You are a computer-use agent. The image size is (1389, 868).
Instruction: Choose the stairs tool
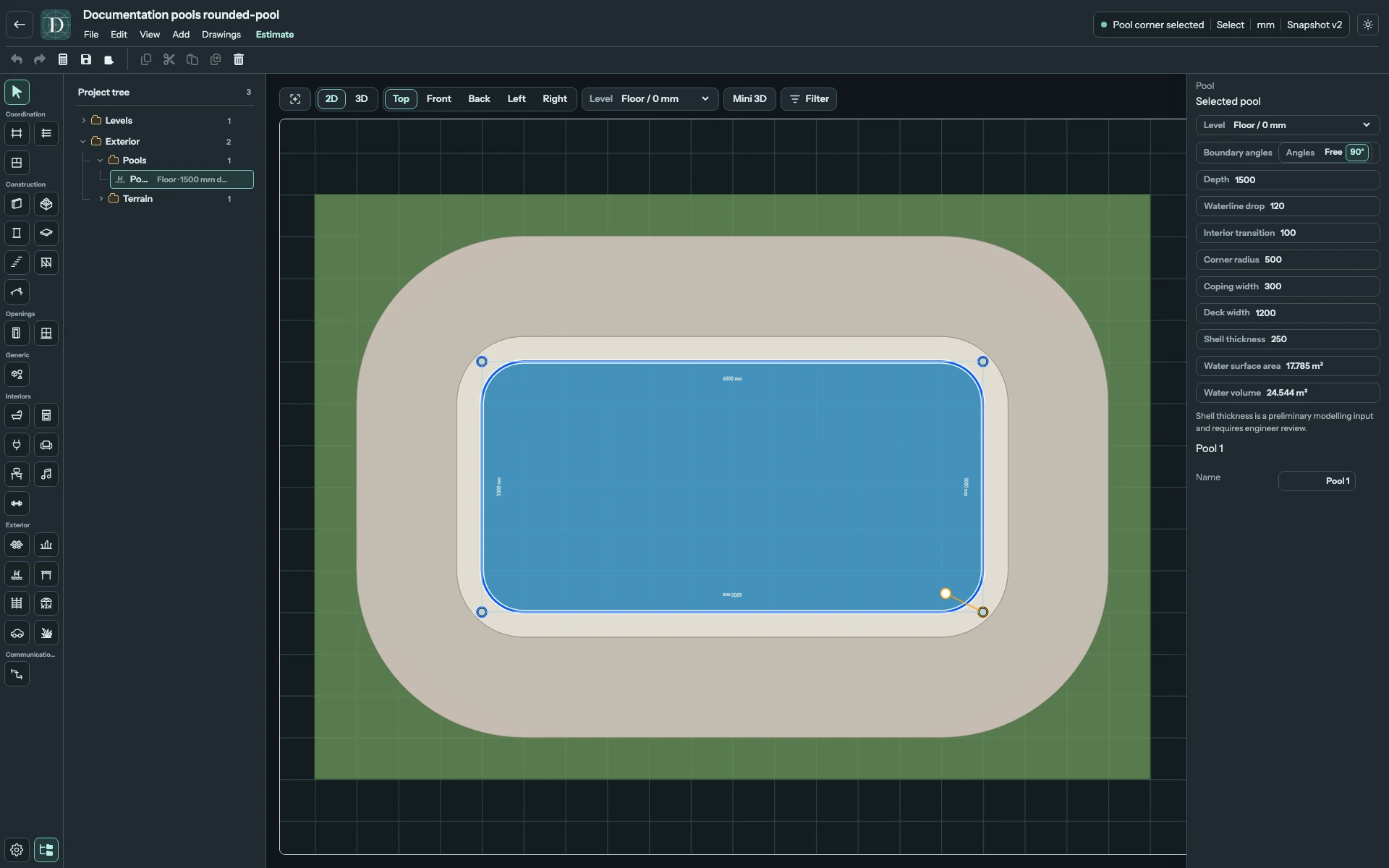tap(17, 263)
